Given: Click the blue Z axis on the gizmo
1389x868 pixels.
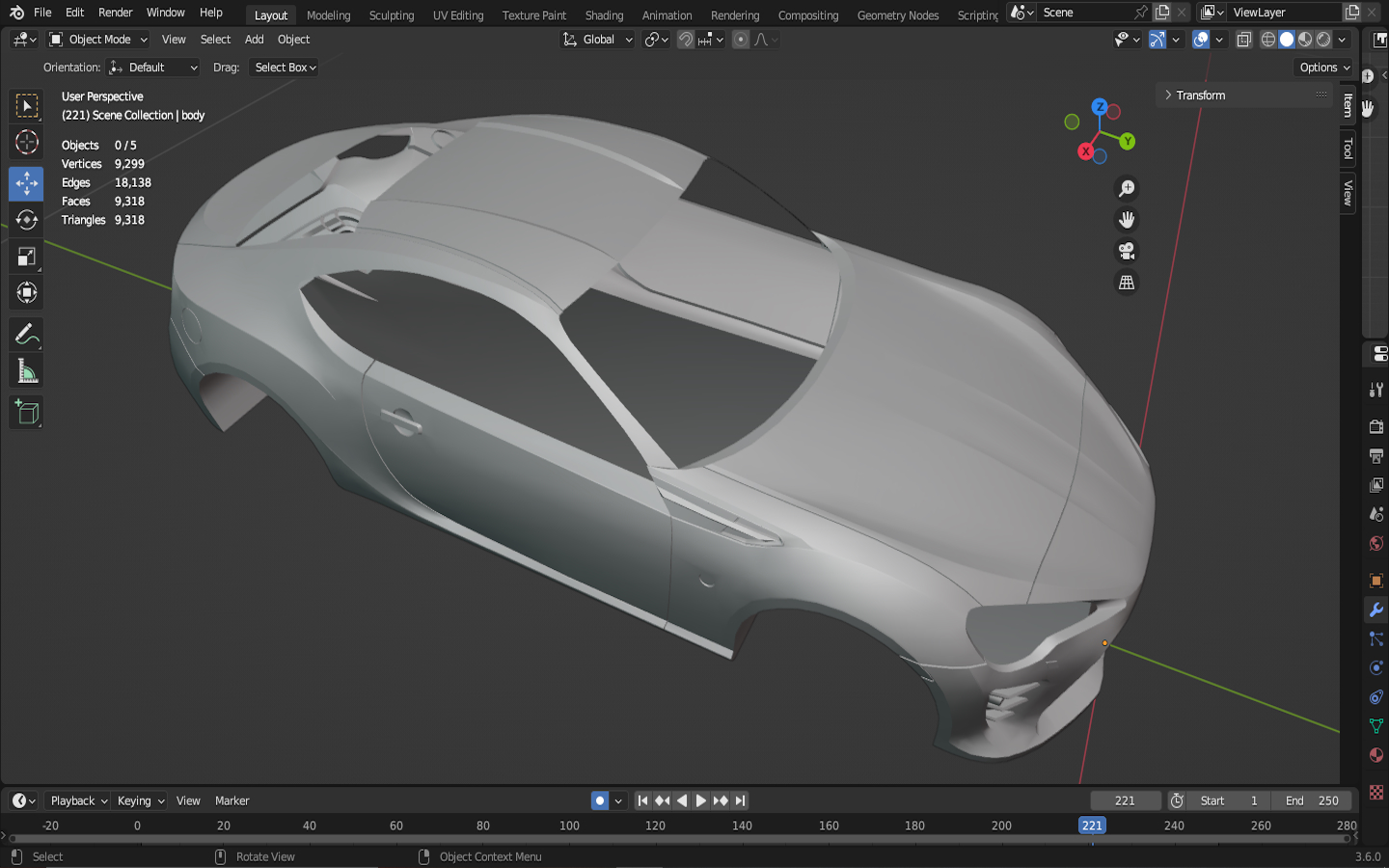Looking at the screenshot, I should tap(1100, 107).
